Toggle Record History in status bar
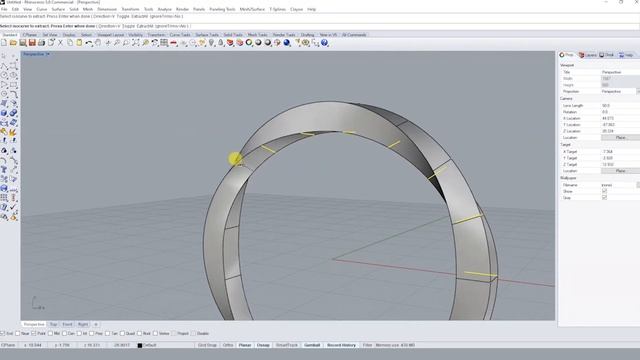This screenshot has width=640, height=360. (x=341, y=345)
